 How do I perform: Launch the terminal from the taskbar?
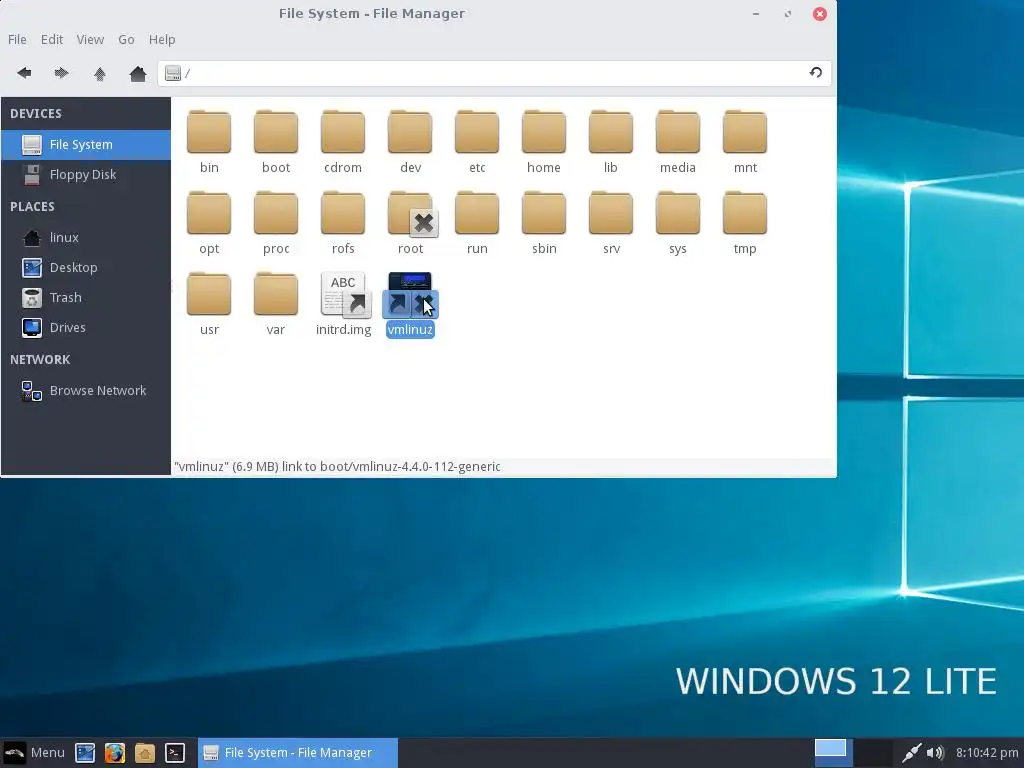pyautogui.click(x=174, y=753)
